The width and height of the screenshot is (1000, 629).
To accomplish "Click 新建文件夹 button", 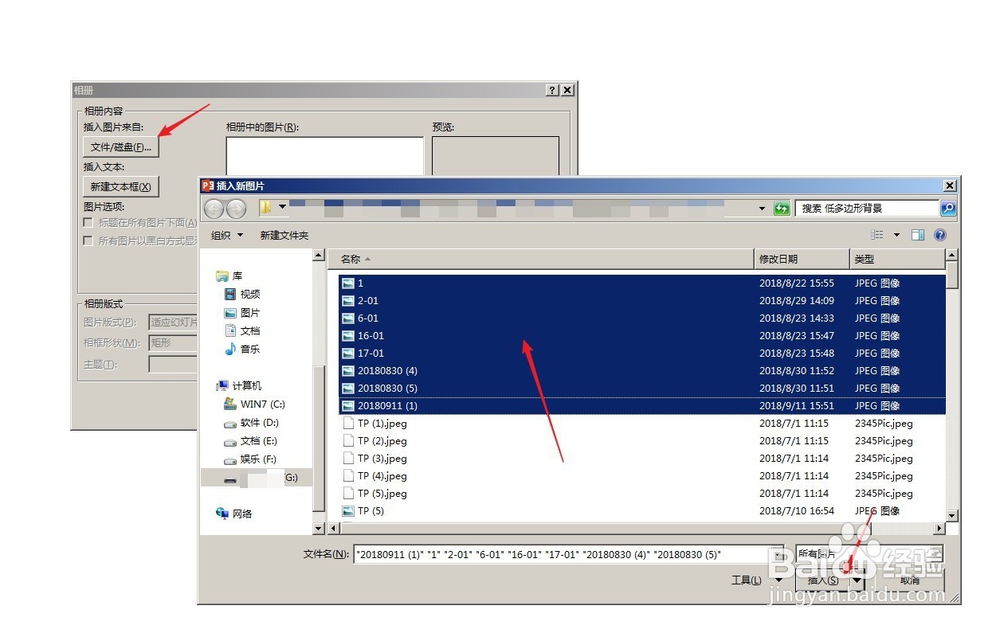I will [x=284, y=235].
